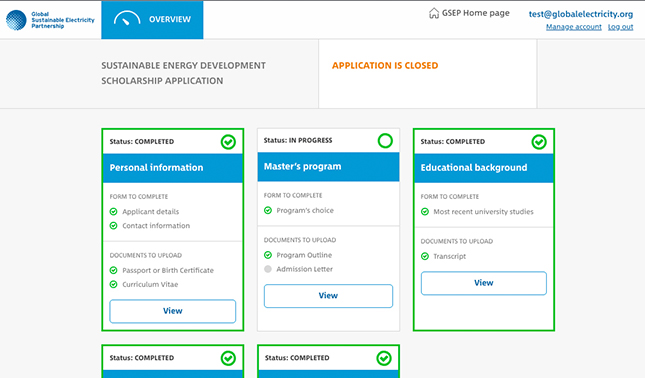The height and width of the screenshot is (378, 645).
Task: View the Master's program section
Action: 328,296
